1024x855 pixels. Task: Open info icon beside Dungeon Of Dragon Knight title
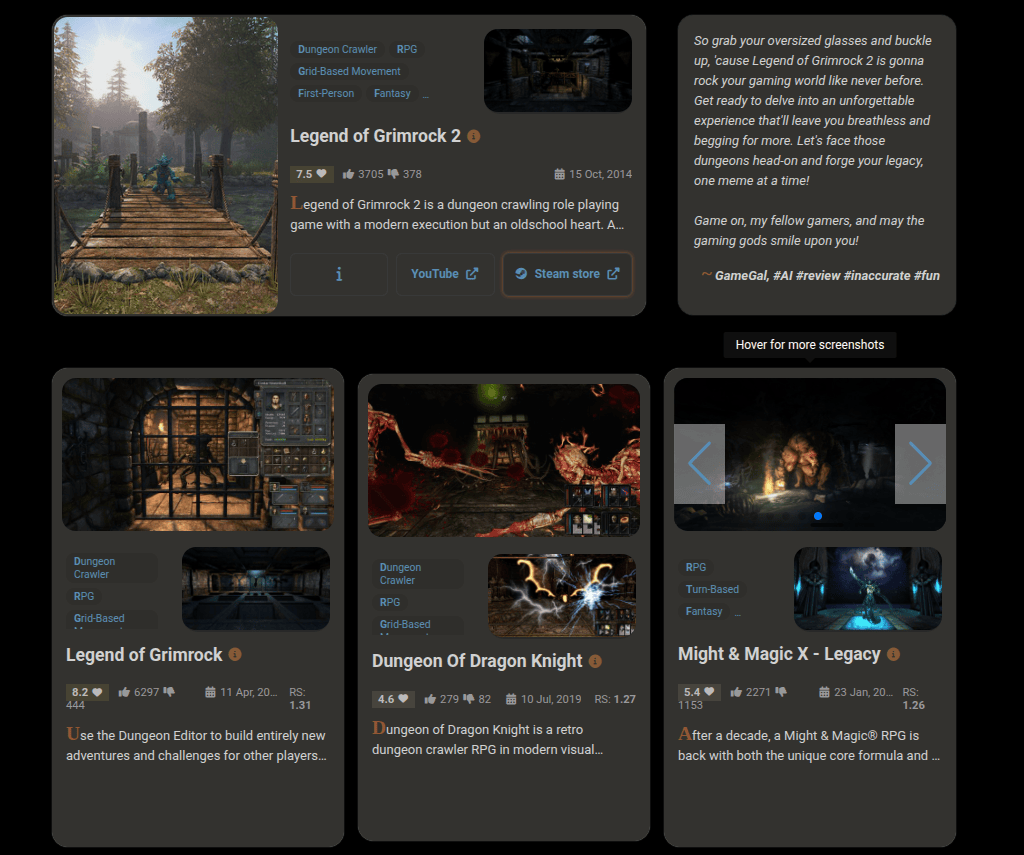595,661
